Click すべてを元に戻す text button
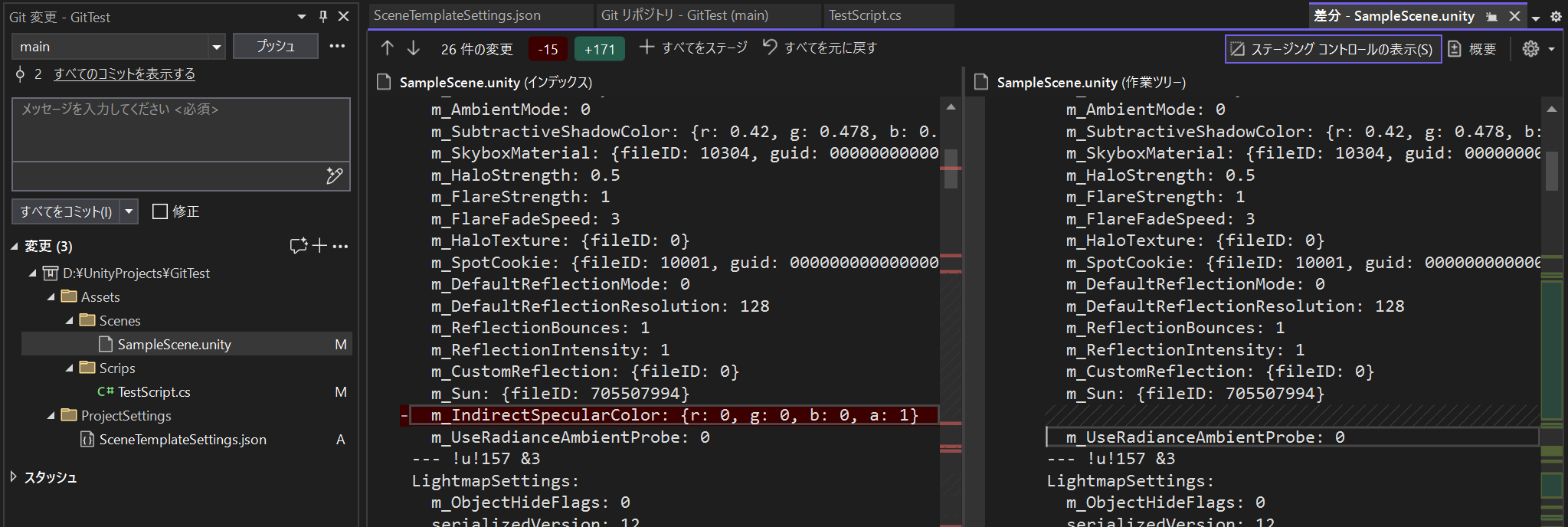The width and height of the screenshot is (1568, 527). (x=830, y=47)
